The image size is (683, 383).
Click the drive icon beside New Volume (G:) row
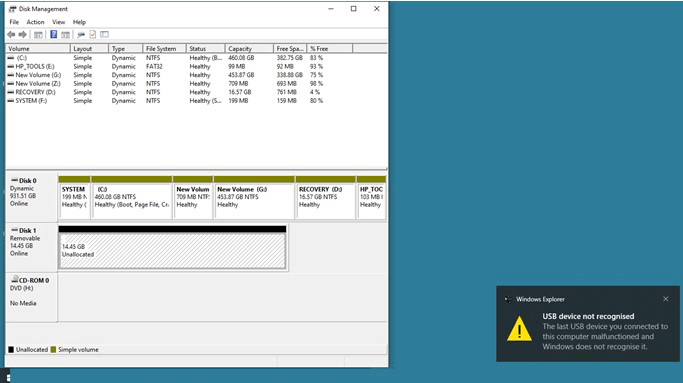[11, 75]
